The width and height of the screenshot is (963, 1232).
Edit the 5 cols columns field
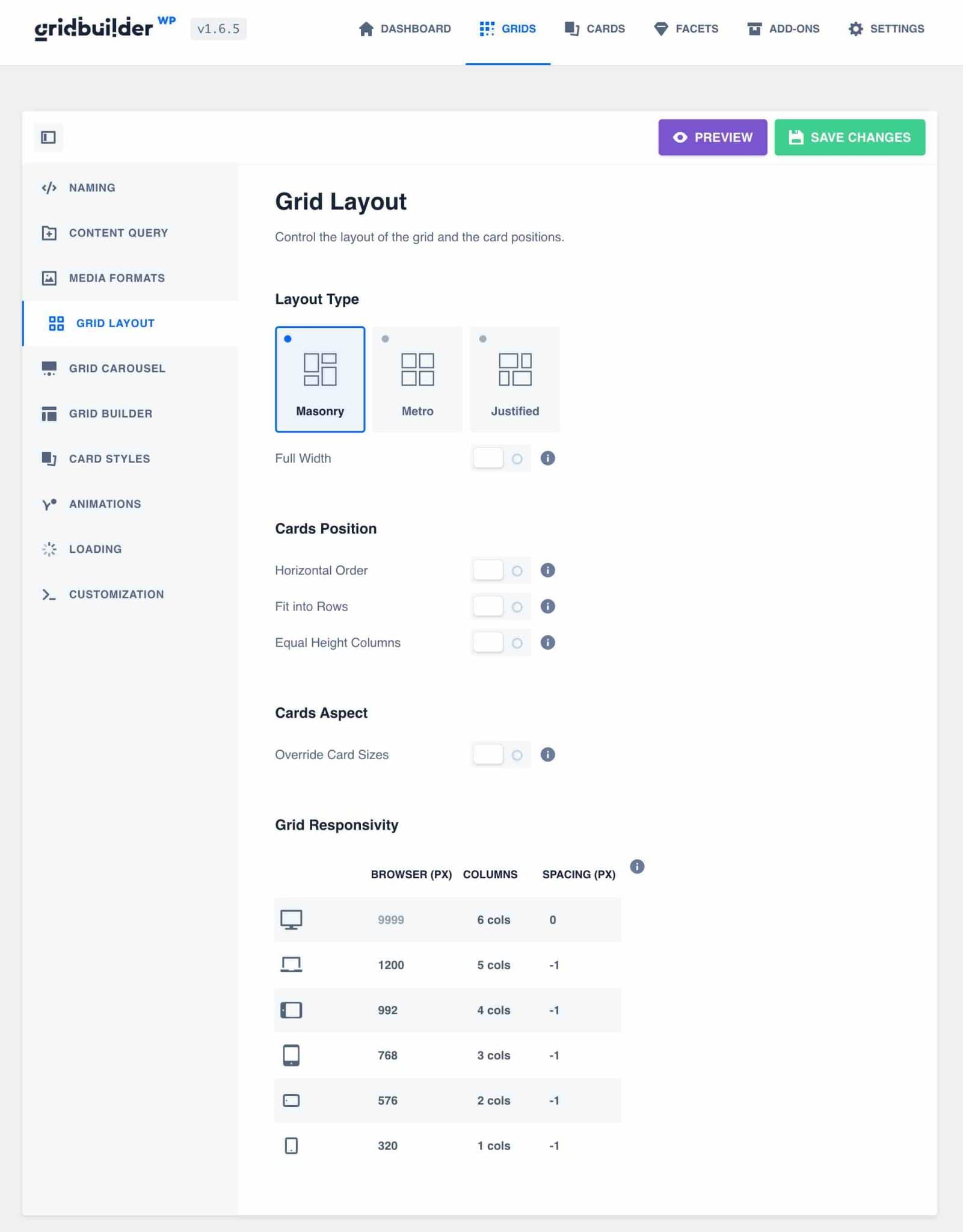click(494, 965)
